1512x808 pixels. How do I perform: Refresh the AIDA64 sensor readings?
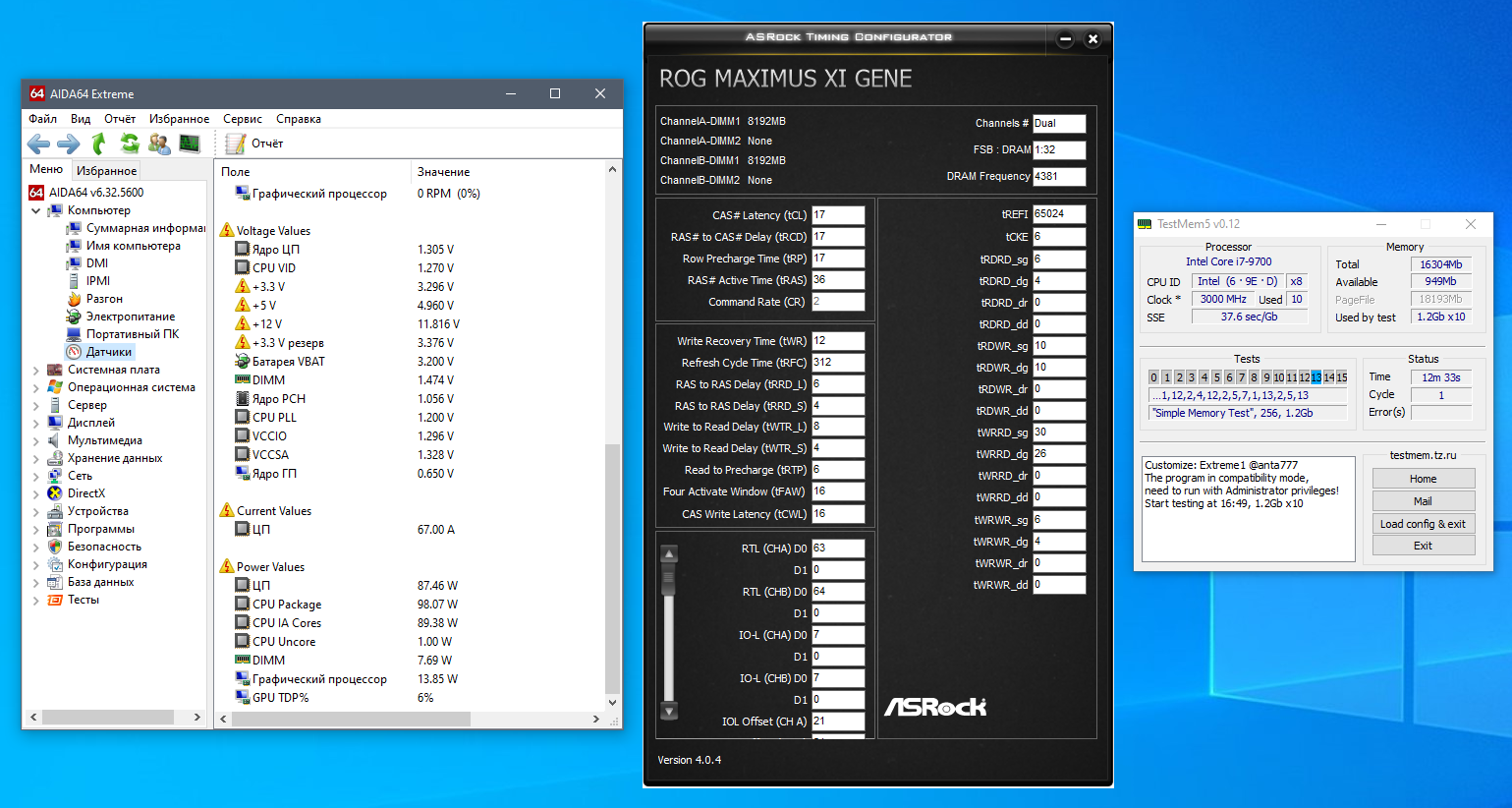(129, 144)
